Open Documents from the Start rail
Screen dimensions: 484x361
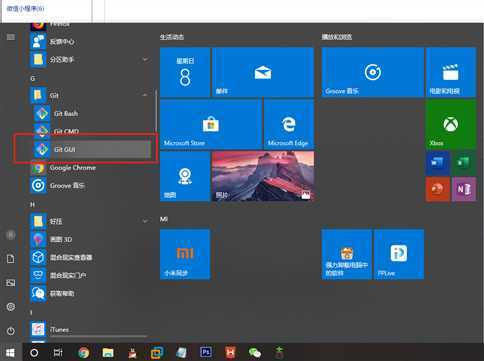(x=11, y=259)
